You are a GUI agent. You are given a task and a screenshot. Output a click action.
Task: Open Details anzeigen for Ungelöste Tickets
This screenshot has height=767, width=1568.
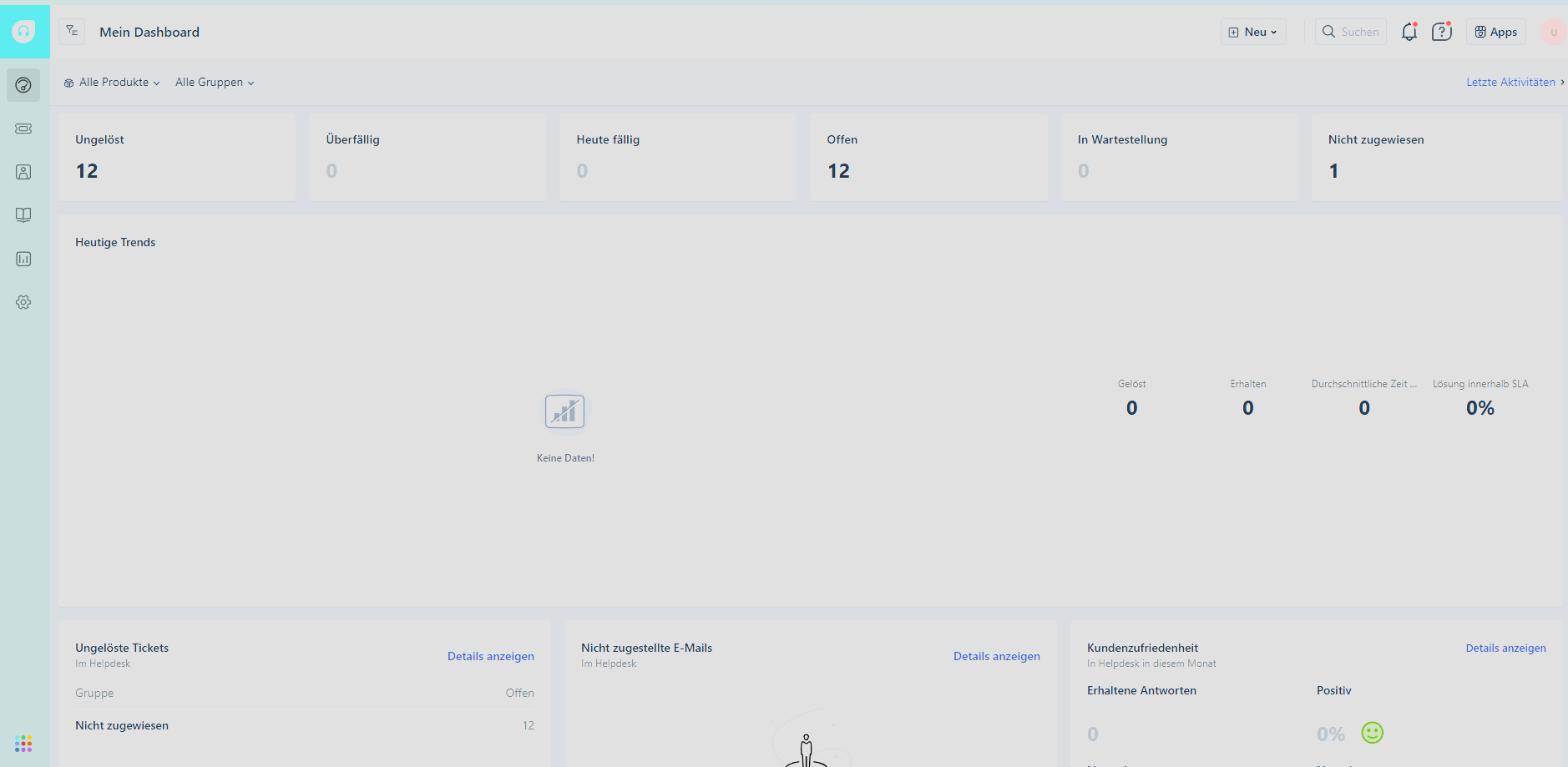[x=490, y=657]
